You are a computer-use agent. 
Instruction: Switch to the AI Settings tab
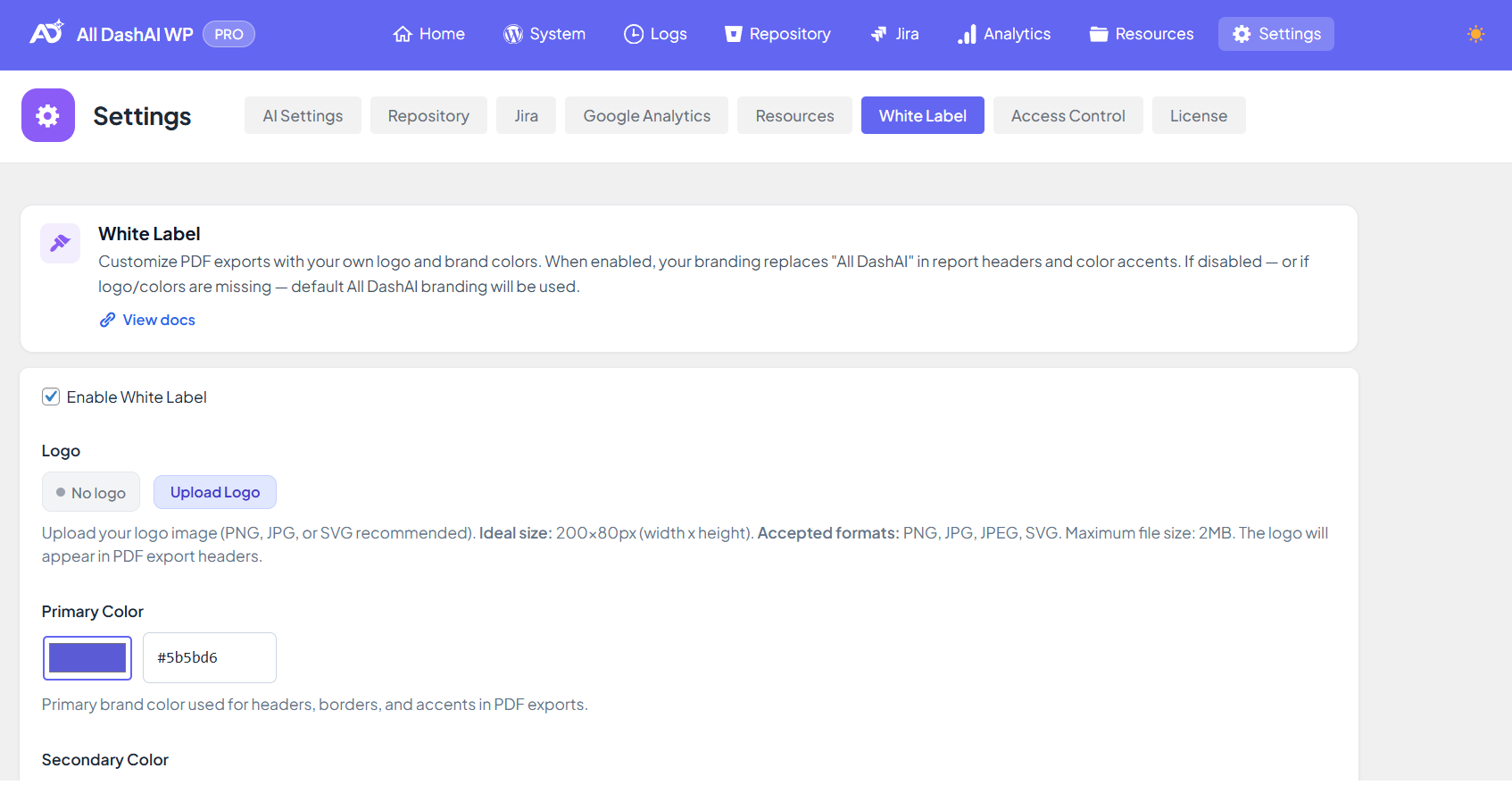303,115
